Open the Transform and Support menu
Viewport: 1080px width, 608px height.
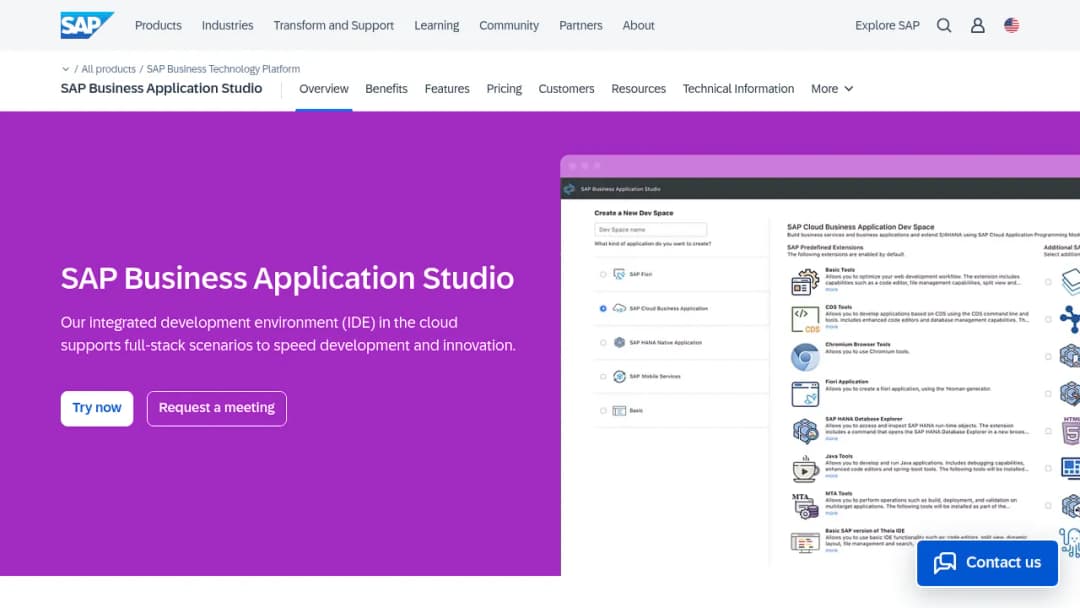tap(333, 25)
